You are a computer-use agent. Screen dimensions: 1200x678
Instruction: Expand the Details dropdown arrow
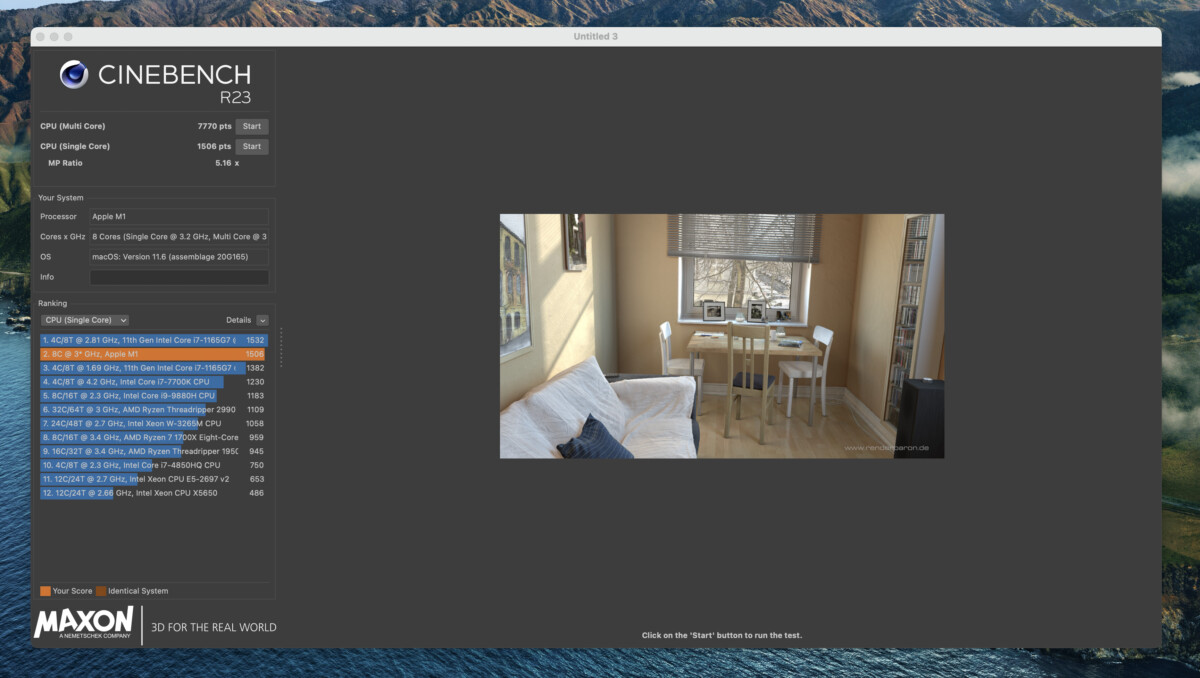pos(262,320)
